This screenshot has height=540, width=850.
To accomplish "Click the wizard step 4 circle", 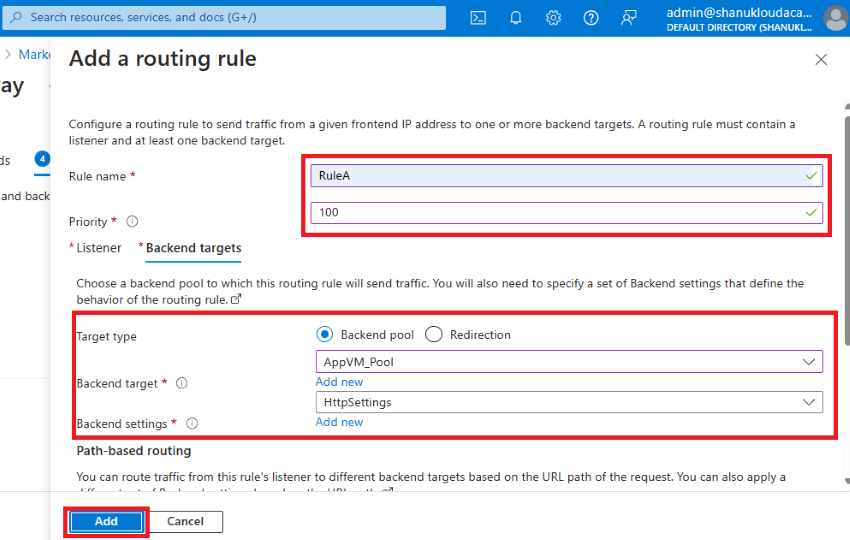I will point(42,159).
